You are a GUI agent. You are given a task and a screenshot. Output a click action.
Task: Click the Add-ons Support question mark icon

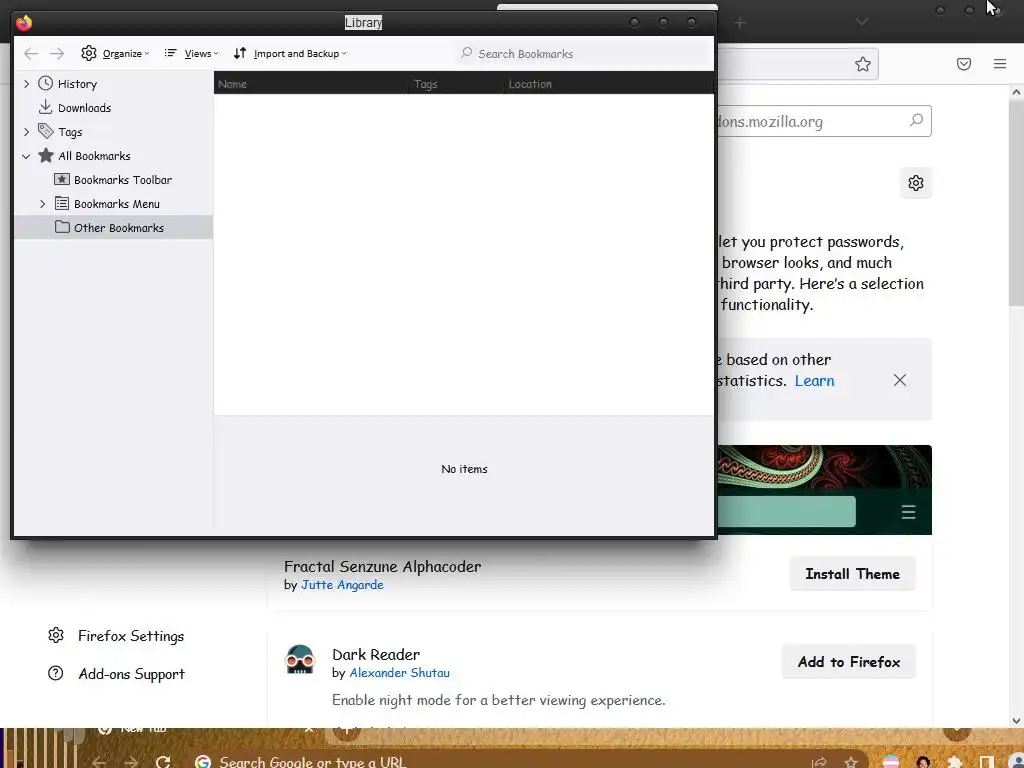point(56,673)
